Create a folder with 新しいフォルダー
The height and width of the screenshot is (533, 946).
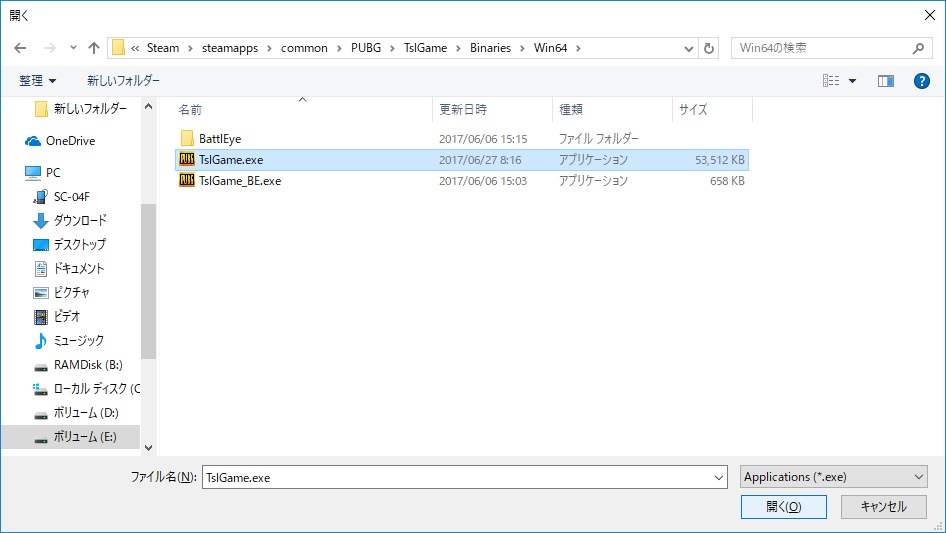click(x=124, y=81)
